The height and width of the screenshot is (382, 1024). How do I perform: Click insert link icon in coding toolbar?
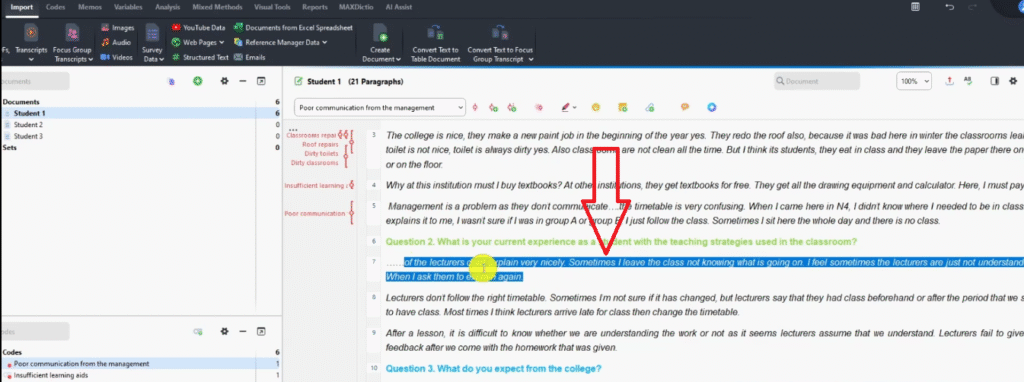(x=649, y=107)
